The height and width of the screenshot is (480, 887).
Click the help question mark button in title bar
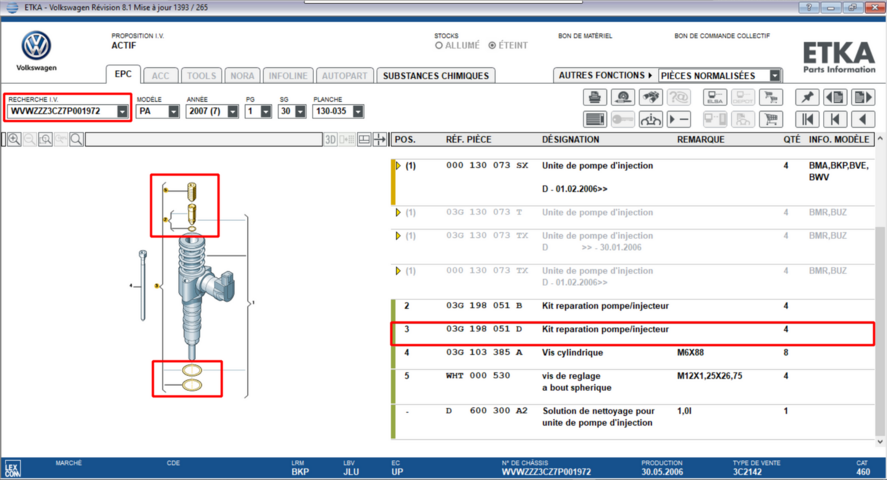(x=809, y=7)
